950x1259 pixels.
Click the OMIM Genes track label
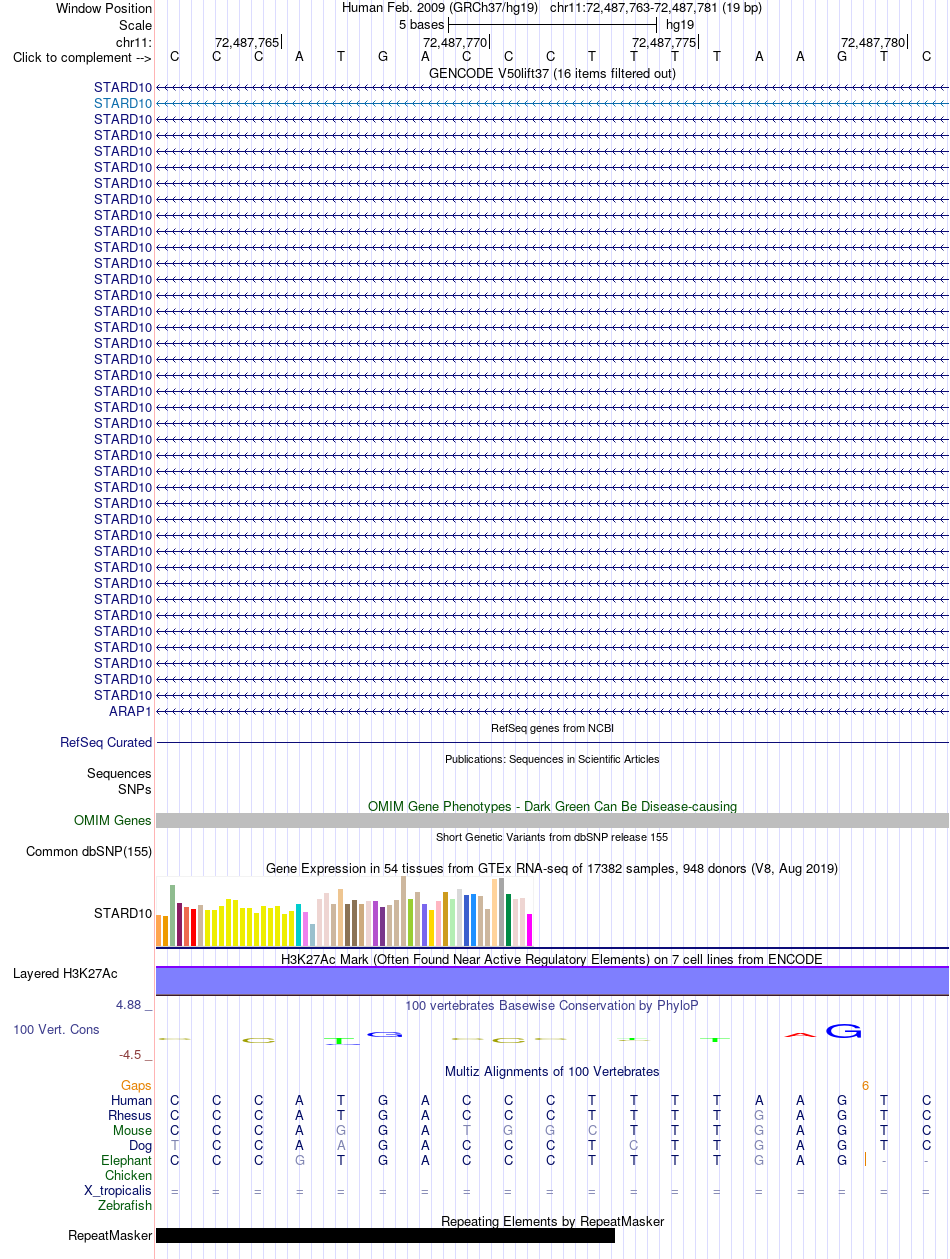pos(113,821)
